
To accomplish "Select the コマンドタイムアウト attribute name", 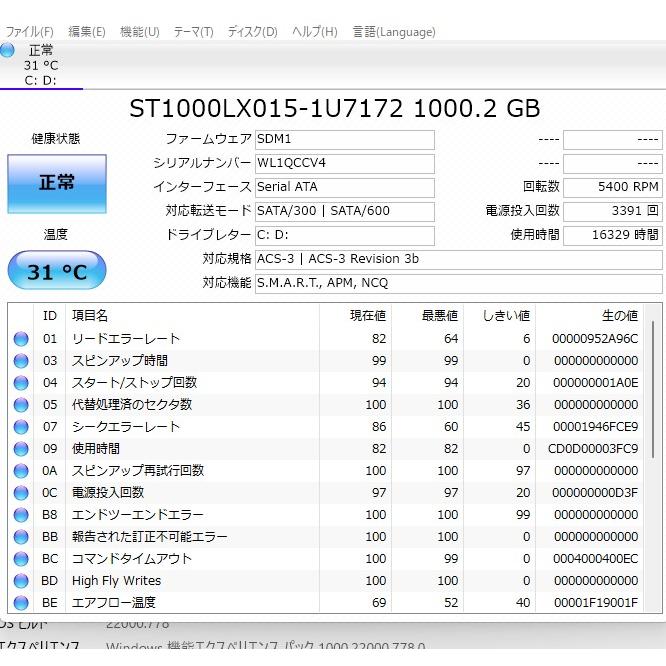I will coord(132,559).
